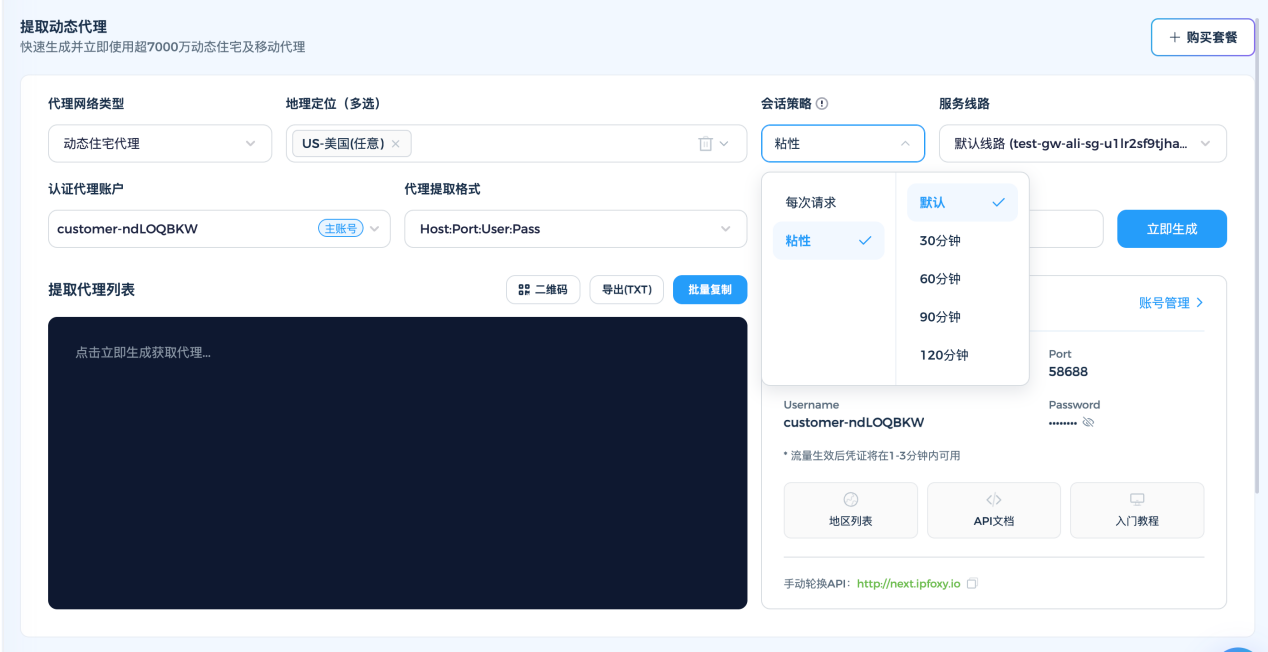
Task: Open the 账号管理 link
Action: click(x=1171, y=303)
